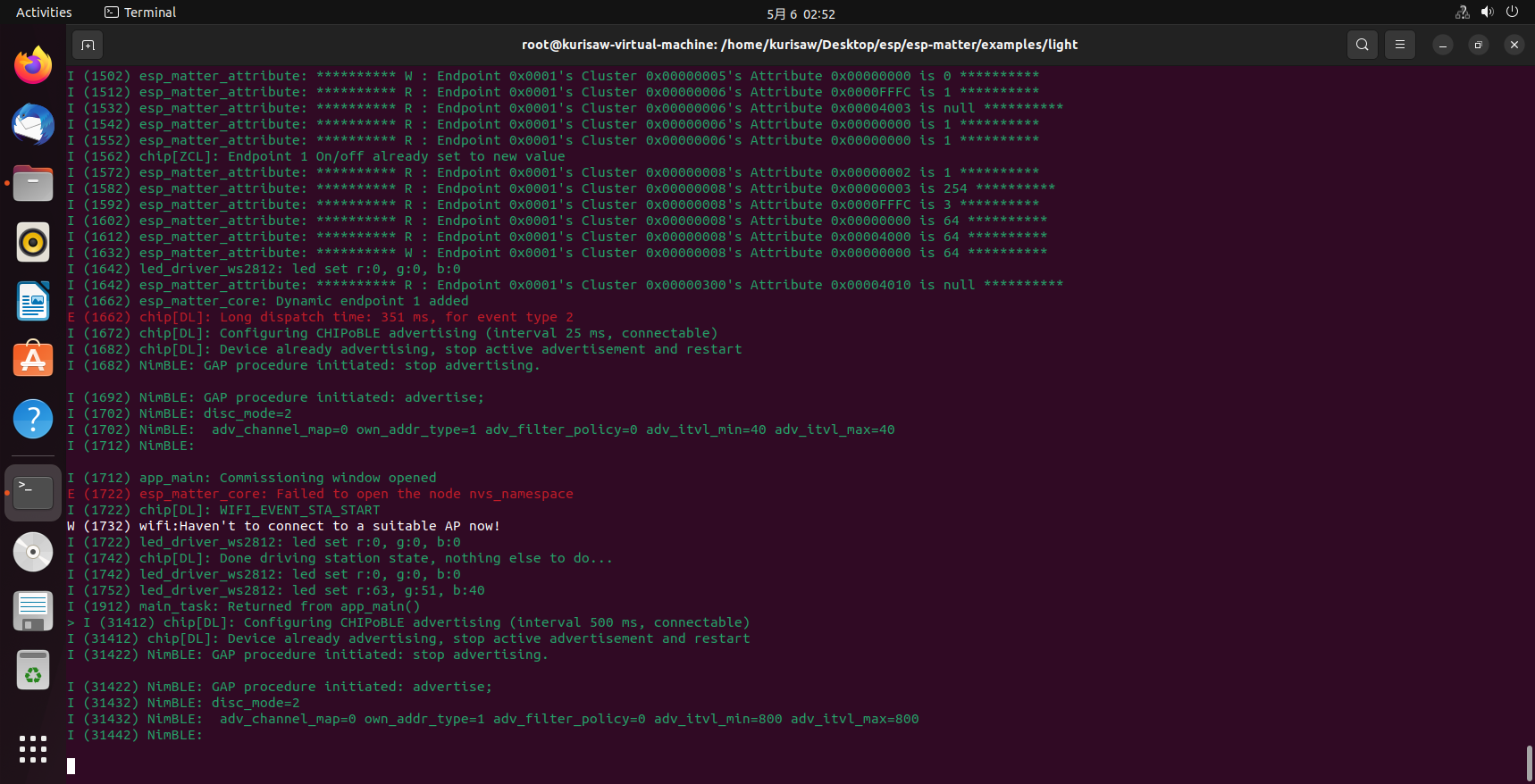
Task: Click the terminal vertical scrollbar
Action: (x=1529, y=763)
